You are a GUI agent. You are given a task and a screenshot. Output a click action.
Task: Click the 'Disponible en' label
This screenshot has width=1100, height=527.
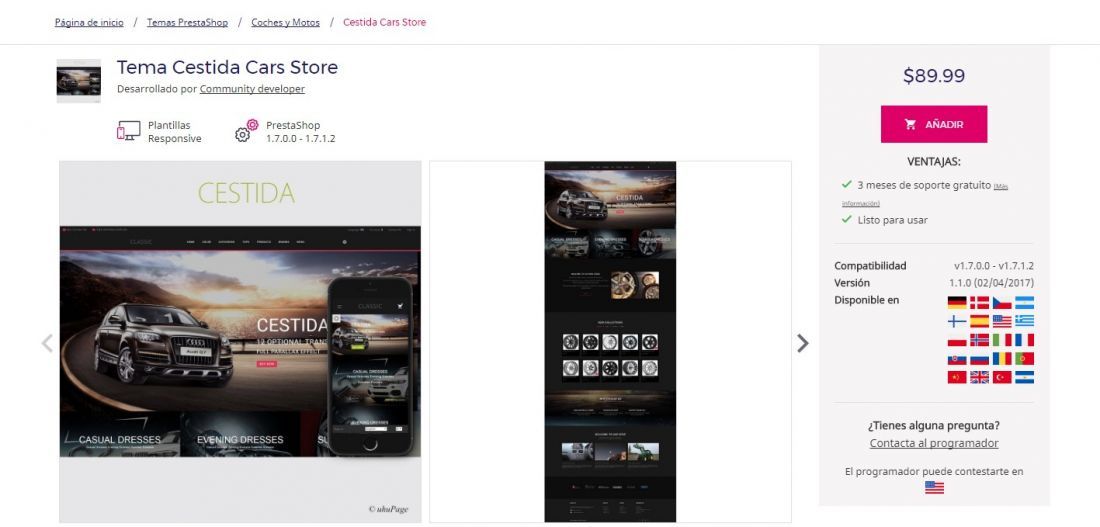point(866,300)
